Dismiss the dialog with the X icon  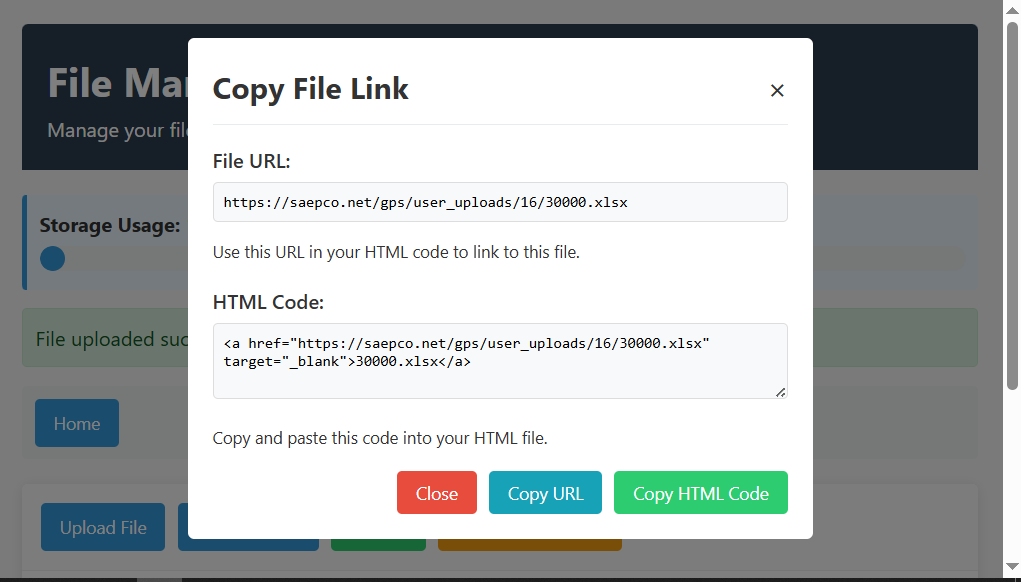777,90
